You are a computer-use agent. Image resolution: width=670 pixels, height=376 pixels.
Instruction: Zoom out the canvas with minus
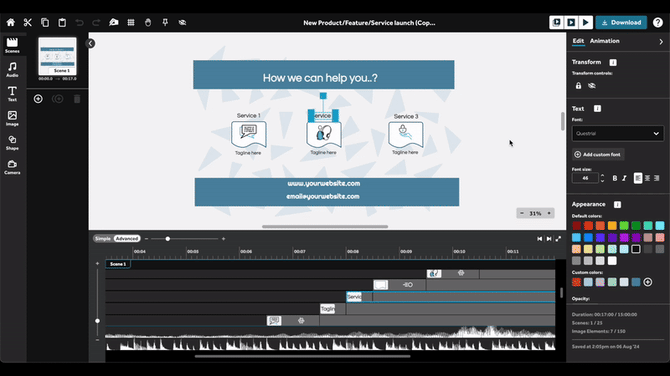tap(522, 213)
